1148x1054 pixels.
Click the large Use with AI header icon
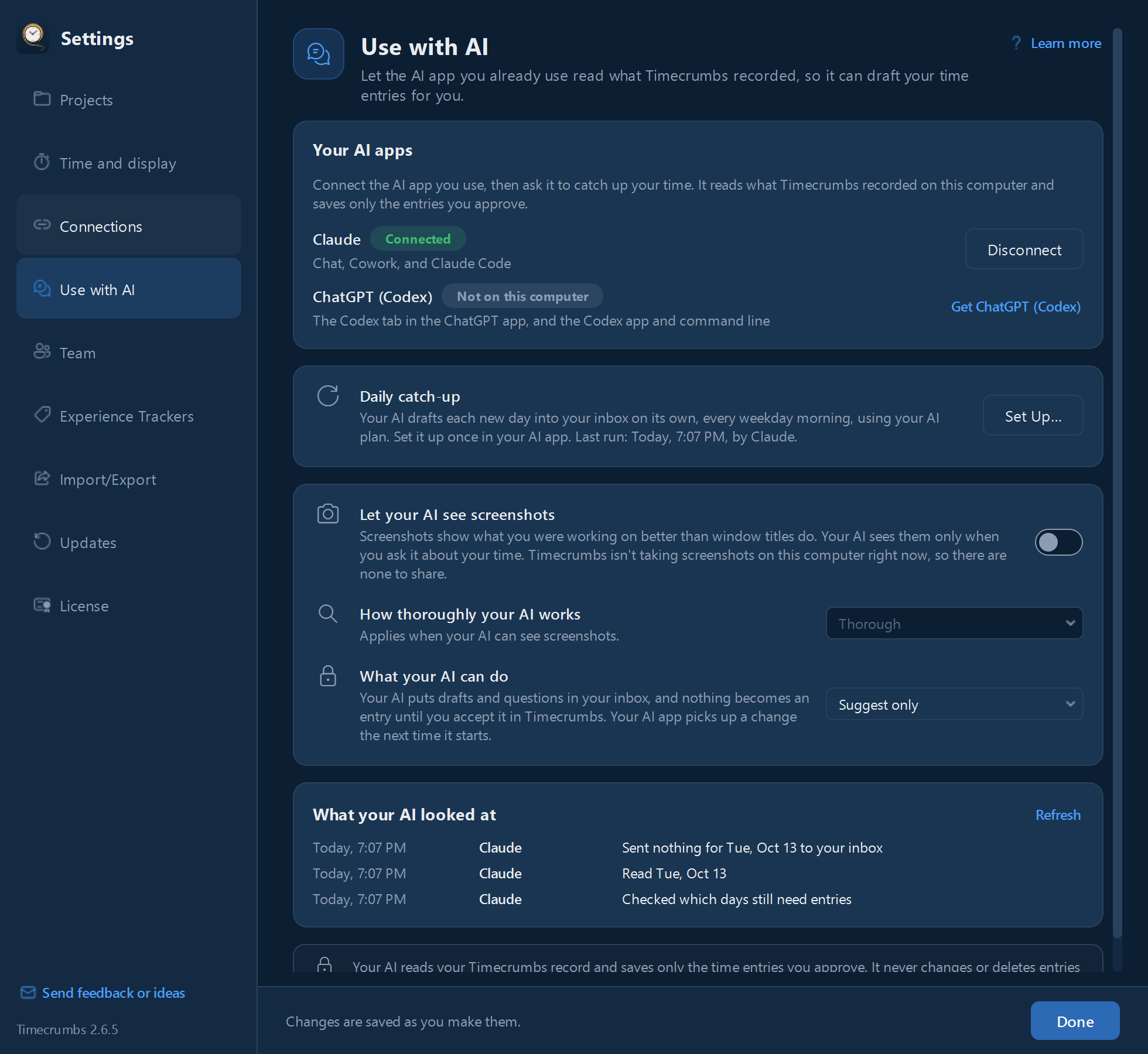point(319,54)
